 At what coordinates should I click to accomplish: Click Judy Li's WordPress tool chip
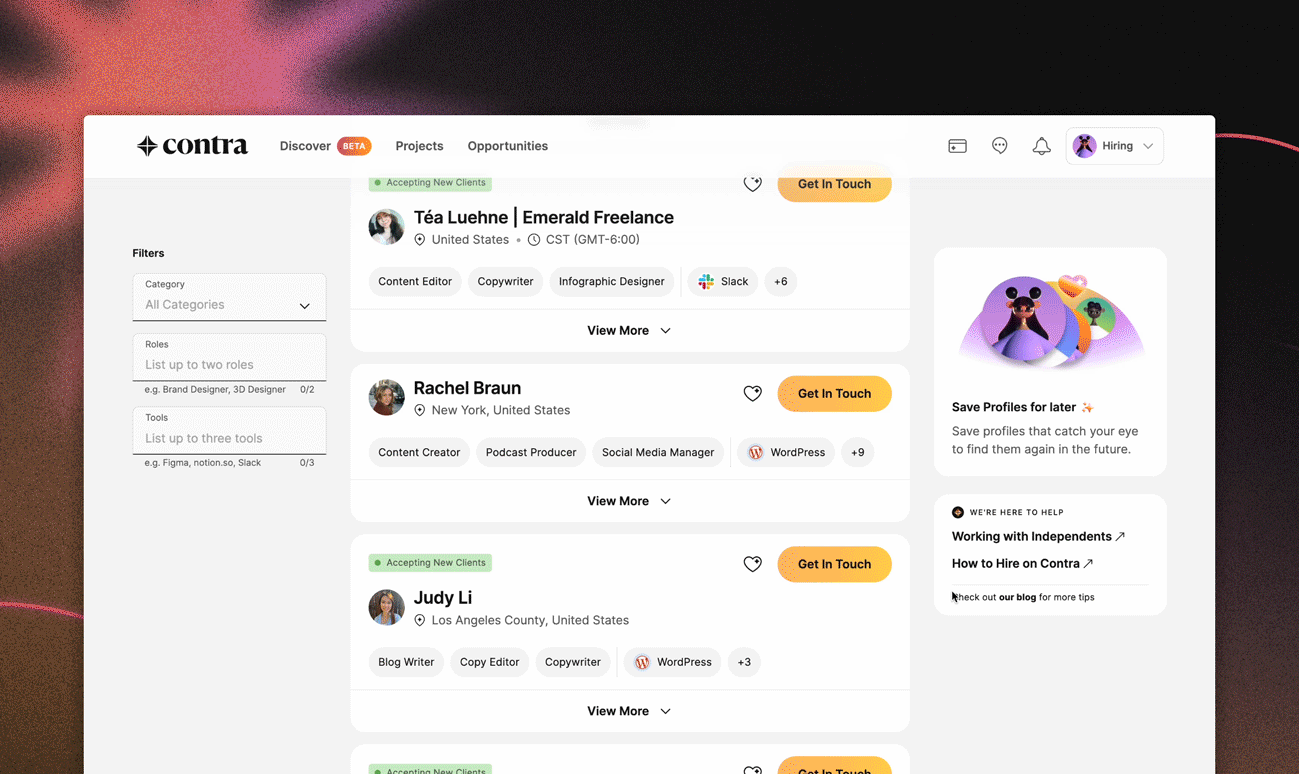tap(672, 662)
